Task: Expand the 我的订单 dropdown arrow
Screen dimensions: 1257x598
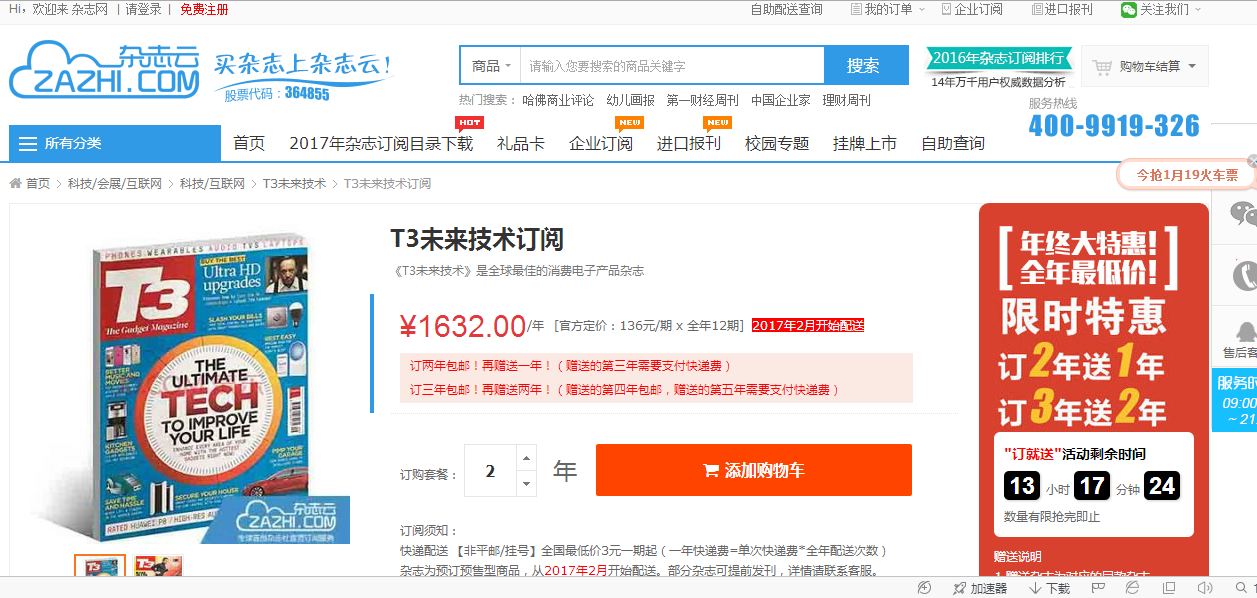Action: coord(920,9)
